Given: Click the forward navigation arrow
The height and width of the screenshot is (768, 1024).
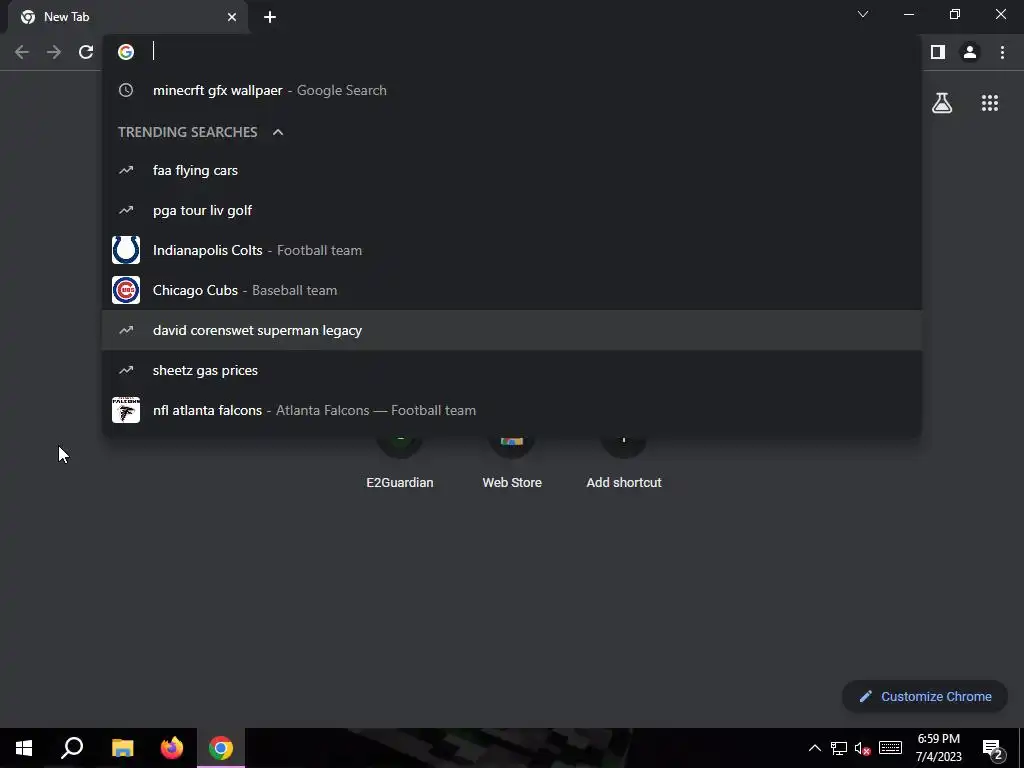Looking at the screenshot, I should [54, 52].
